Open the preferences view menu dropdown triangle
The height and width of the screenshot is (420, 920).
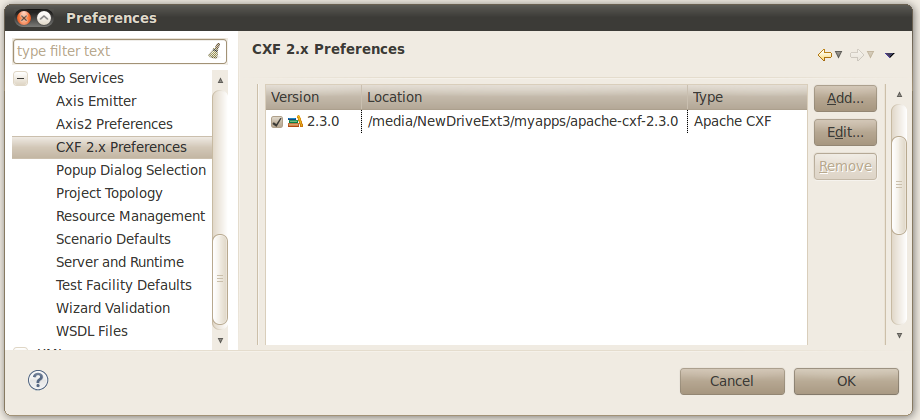click(x=890, y=55)
